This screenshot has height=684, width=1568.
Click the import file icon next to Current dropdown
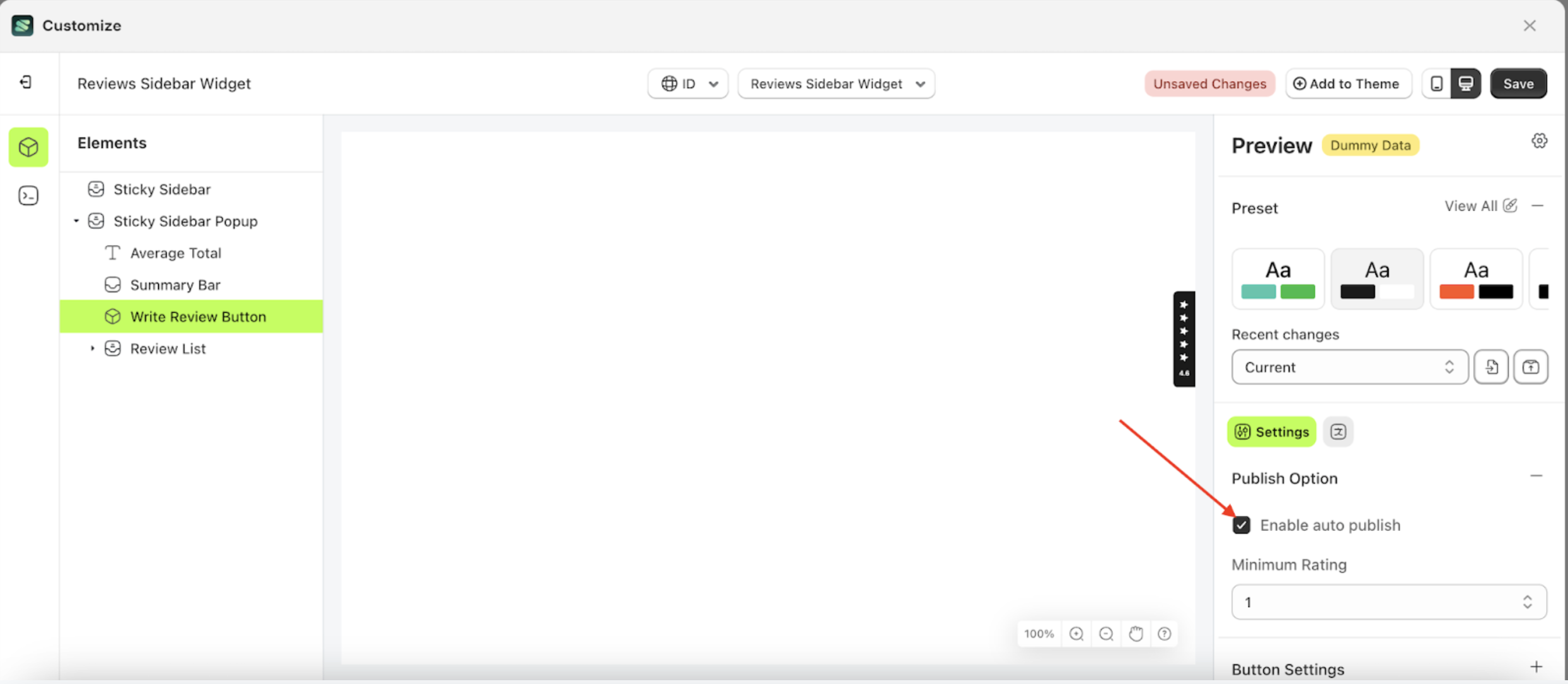(1491, 367)
